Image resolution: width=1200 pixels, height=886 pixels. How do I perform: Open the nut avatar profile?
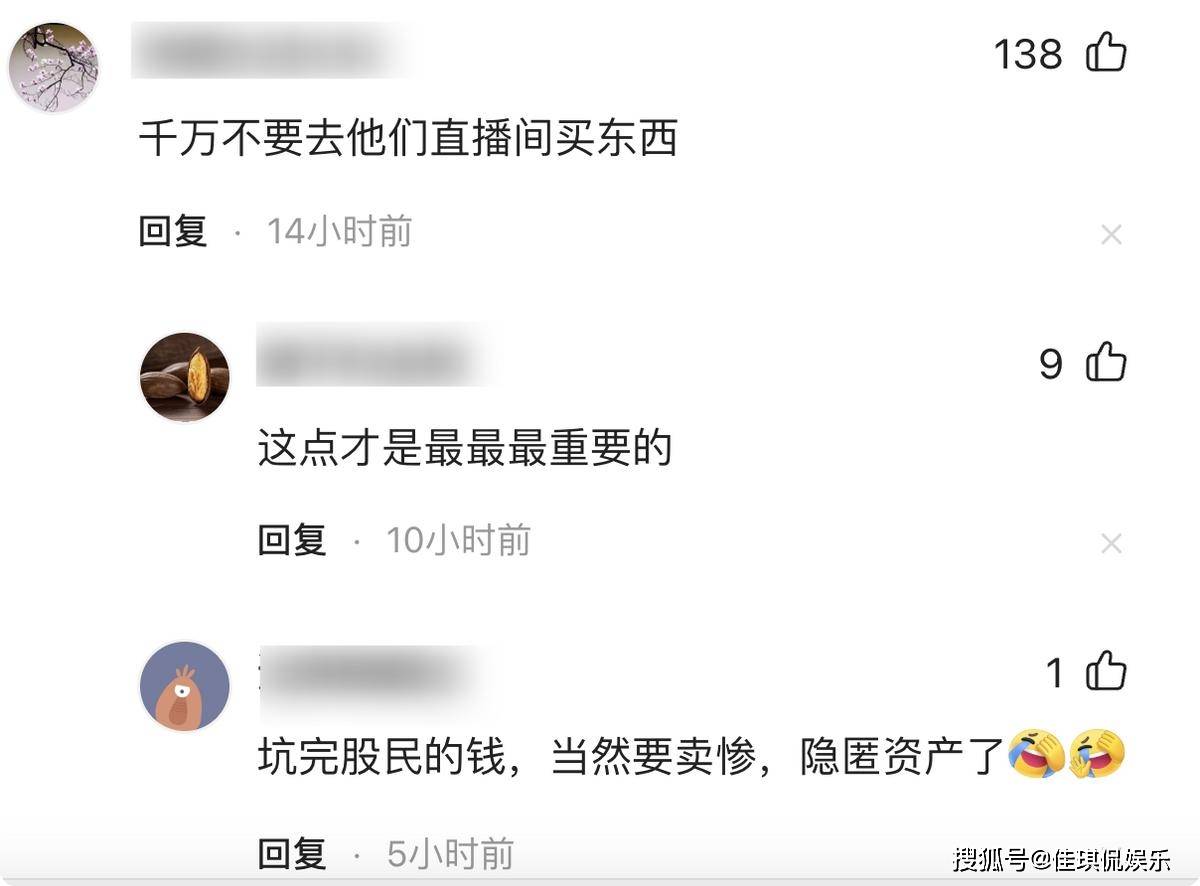(184, 377)
